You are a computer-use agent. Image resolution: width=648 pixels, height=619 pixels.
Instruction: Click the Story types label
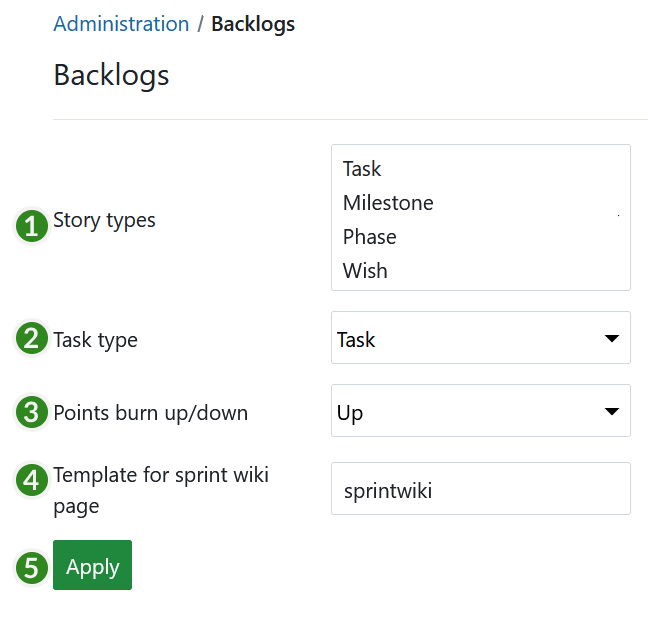click(104, 220)
